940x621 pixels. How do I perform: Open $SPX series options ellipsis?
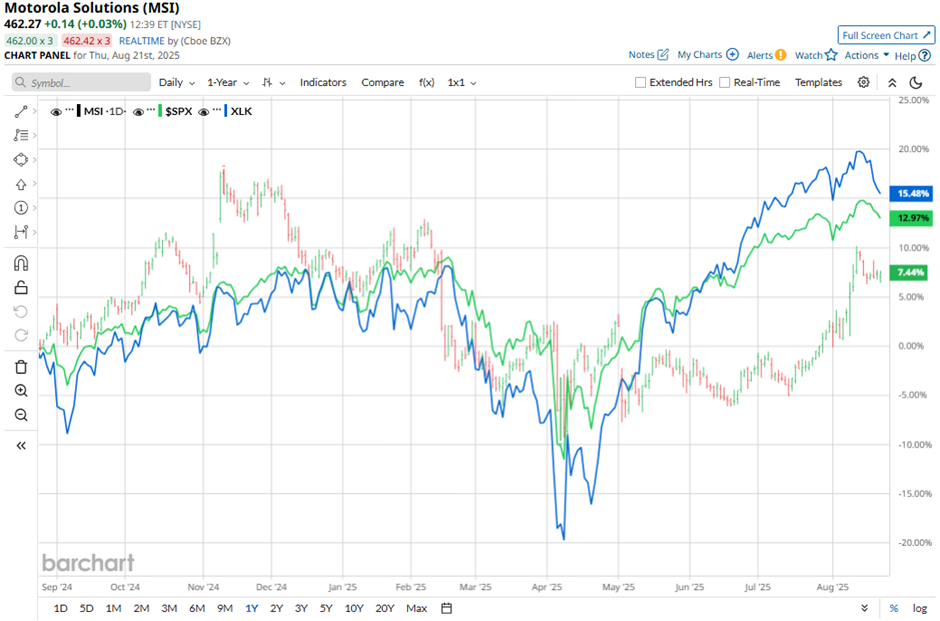[152, 110]
